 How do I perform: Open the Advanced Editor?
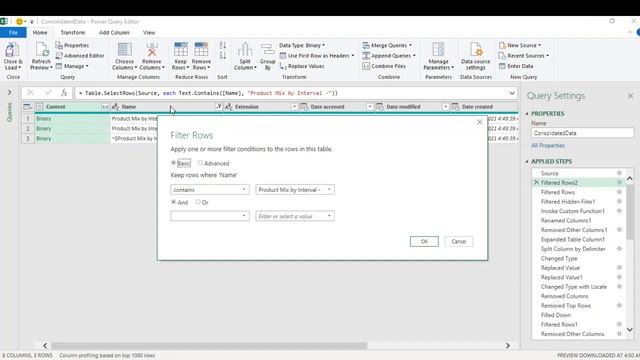(80, 56)
